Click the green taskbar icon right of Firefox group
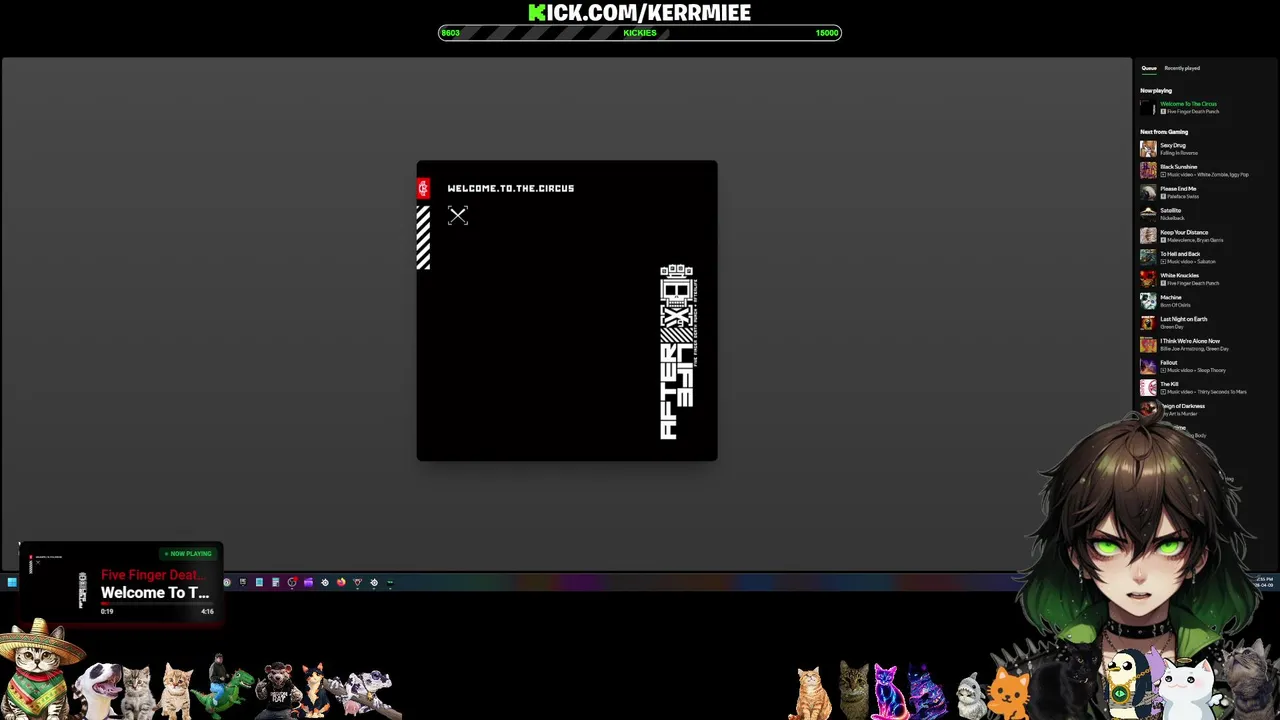The width and height of the screenshot is (1280, 720). tap(390, 582)
